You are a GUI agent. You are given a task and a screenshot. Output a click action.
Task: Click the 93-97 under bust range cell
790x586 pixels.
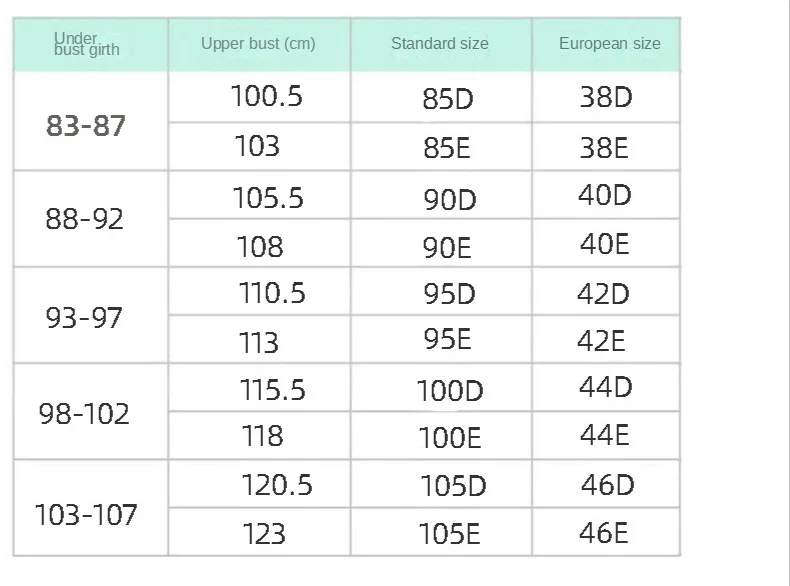pyautogui.click(x=84, y=317)
